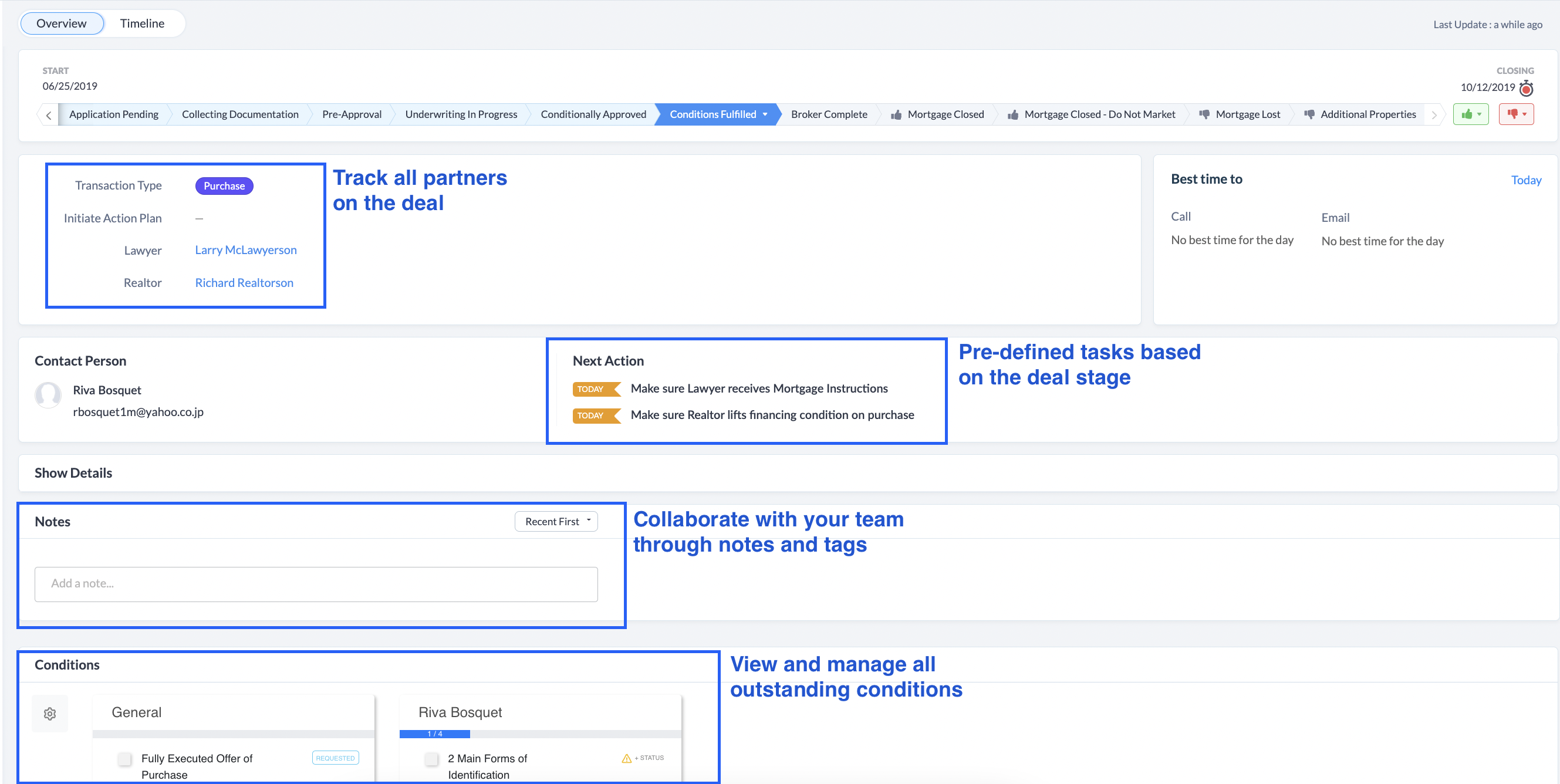This screenshot has height=784, width=1560.
Task: Click the Add a note input field
Action: (x=316, y=583)
